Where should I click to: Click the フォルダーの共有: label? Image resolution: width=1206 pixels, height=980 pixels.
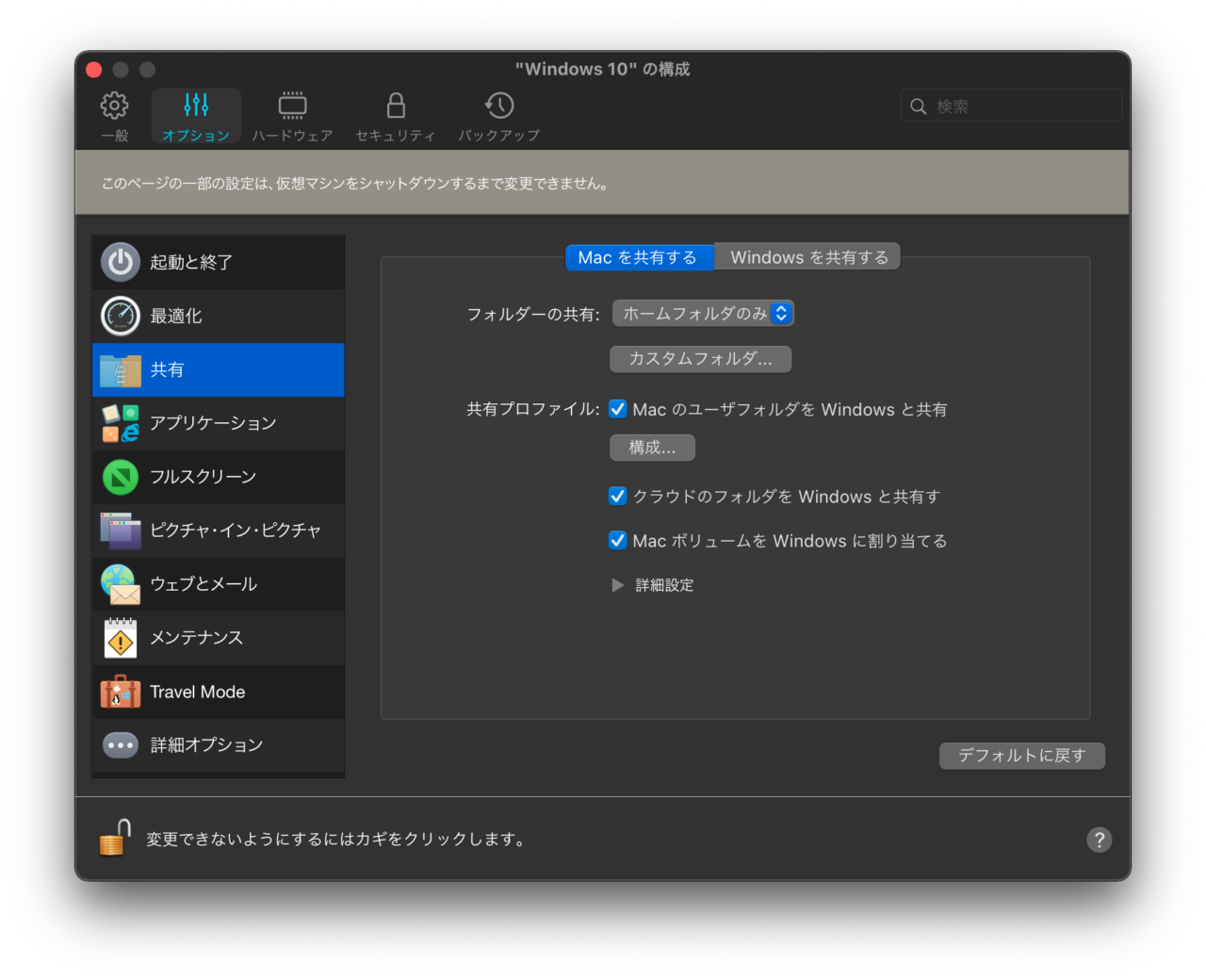tap(533, 314)
